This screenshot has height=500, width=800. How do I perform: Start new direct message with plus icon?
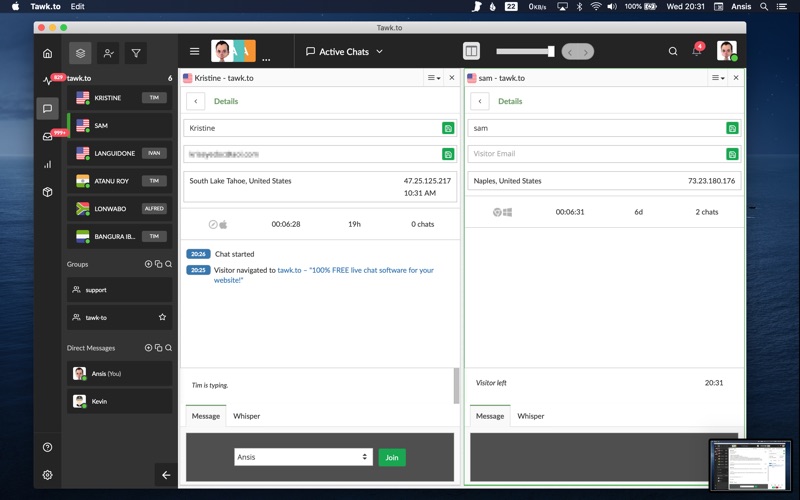click(x=148, y=348)
